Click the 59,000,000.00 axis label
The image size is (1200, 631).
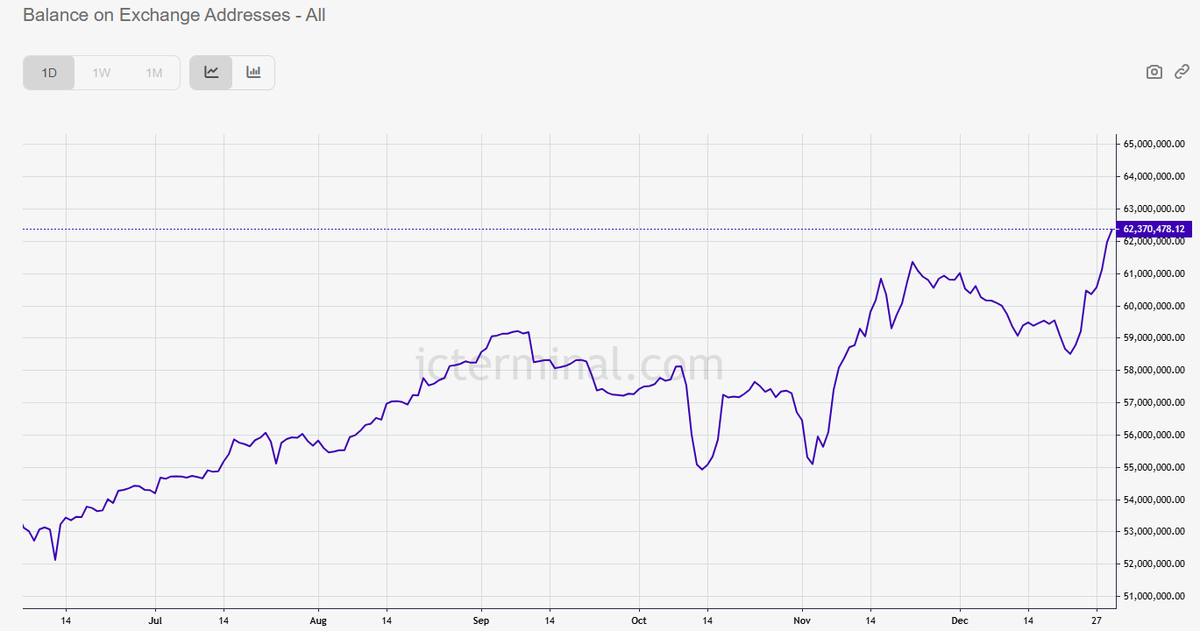(x=1154, y=338)
